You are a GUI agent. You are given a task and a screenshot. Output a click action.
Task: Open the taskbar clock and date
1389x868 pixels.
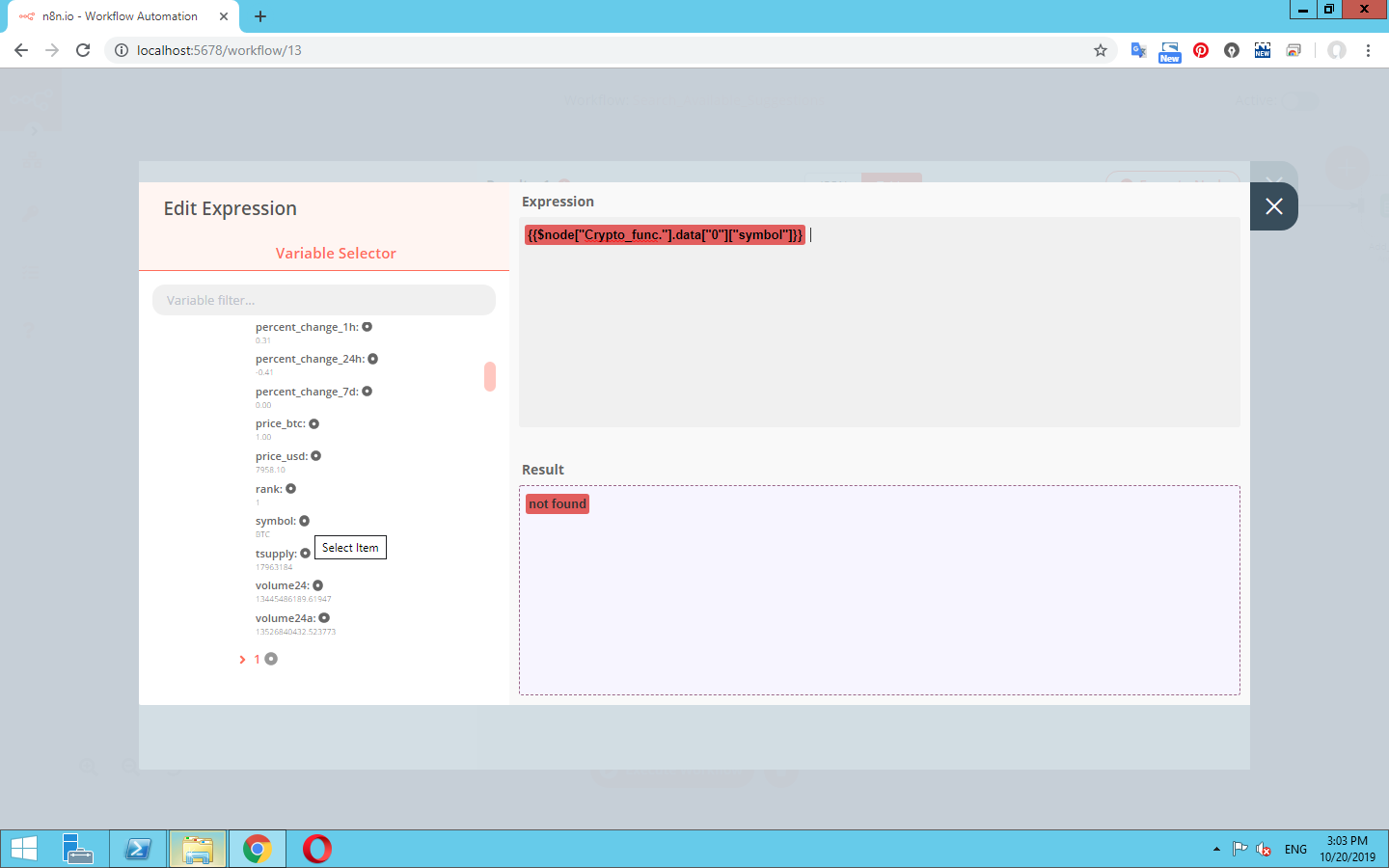pos(1348,849)
